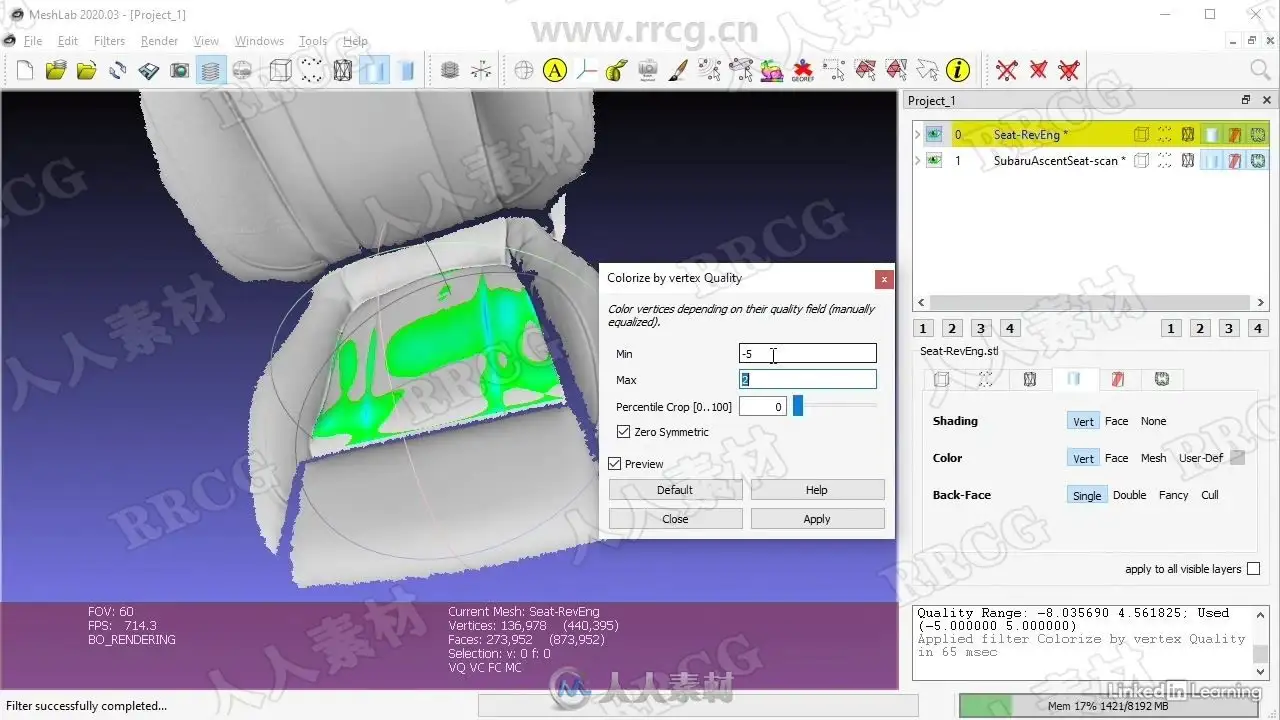Start the Align tool (yellow A icon)
This screenshot has width=1280, height=720.
pyautogui.click(x=555, y=70)
